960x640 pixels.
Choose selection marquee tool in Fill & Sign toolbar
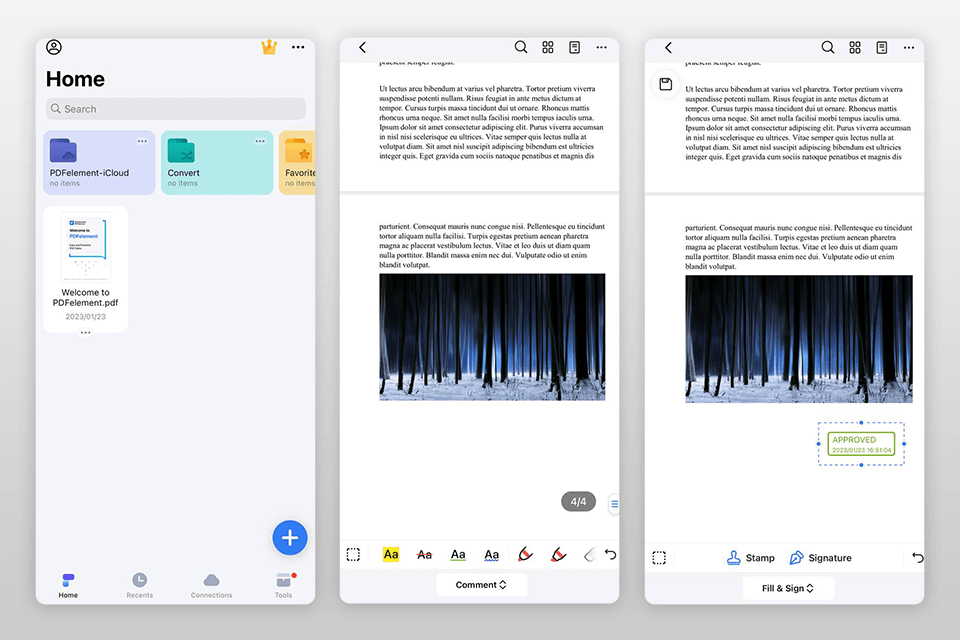click(659, 558)
